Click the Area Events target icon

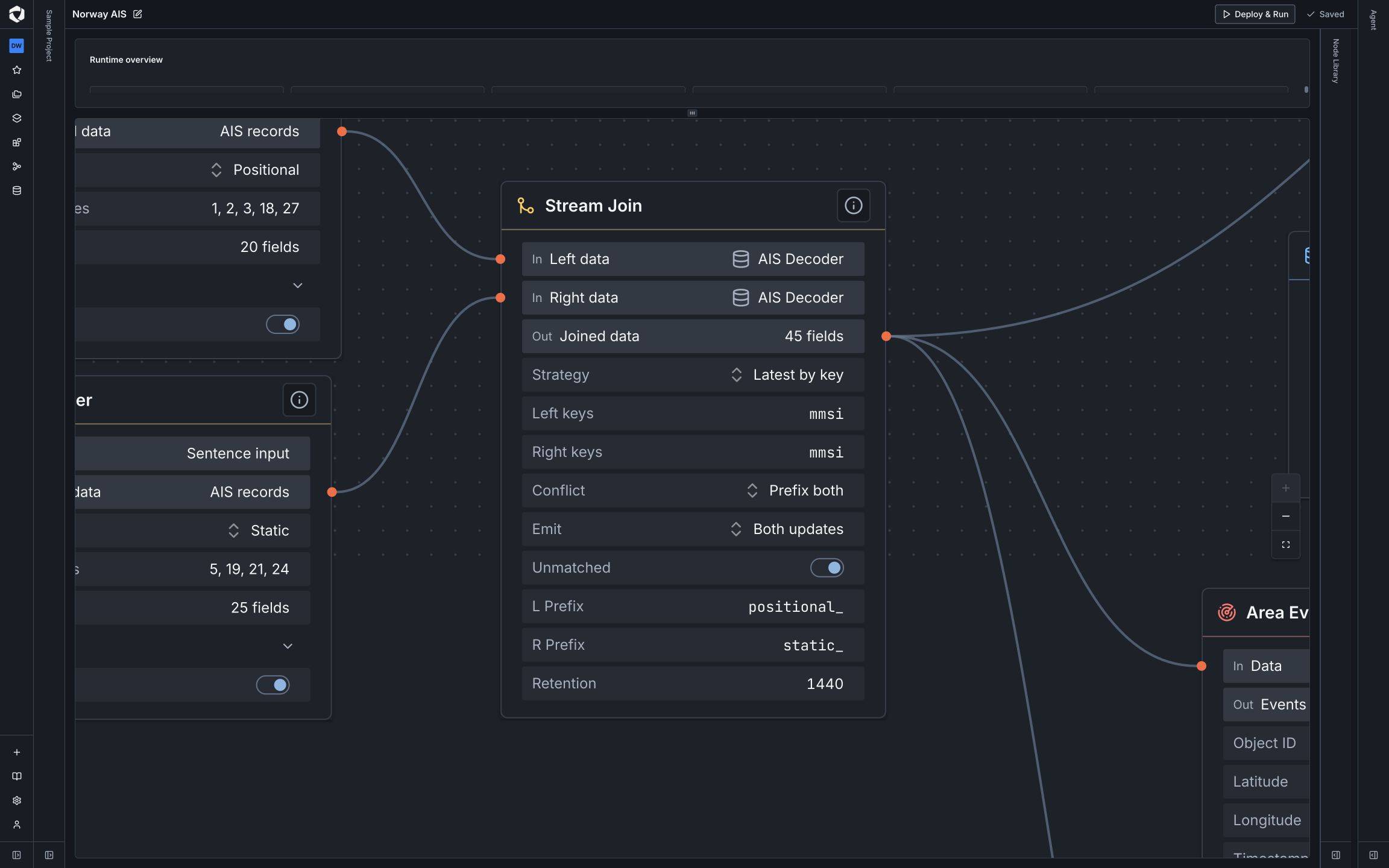point(1227,612)
